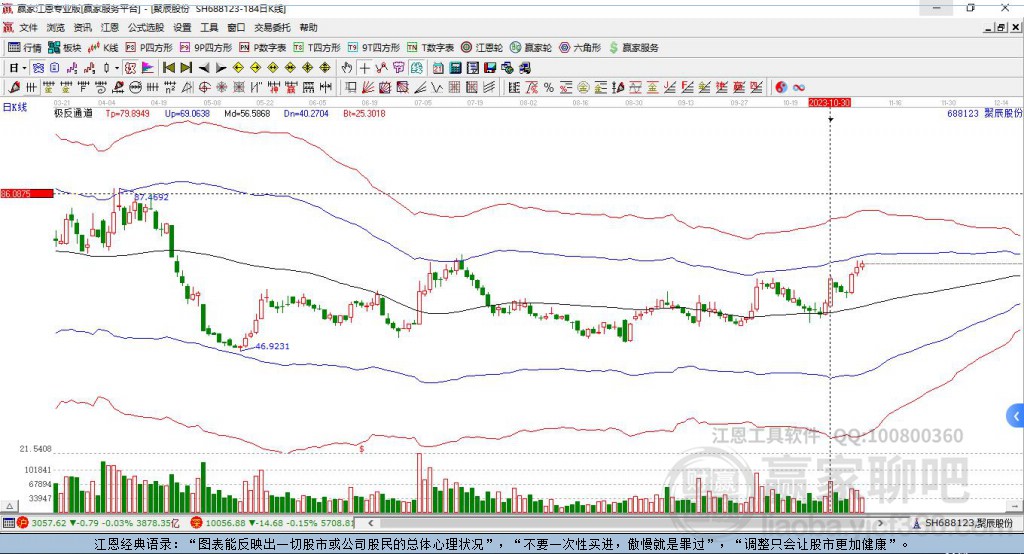Click the 沪 Shanghai index badge
The height and width of the screenshot is (554, 1024).
pyautogui.click(x=23, y=523)
